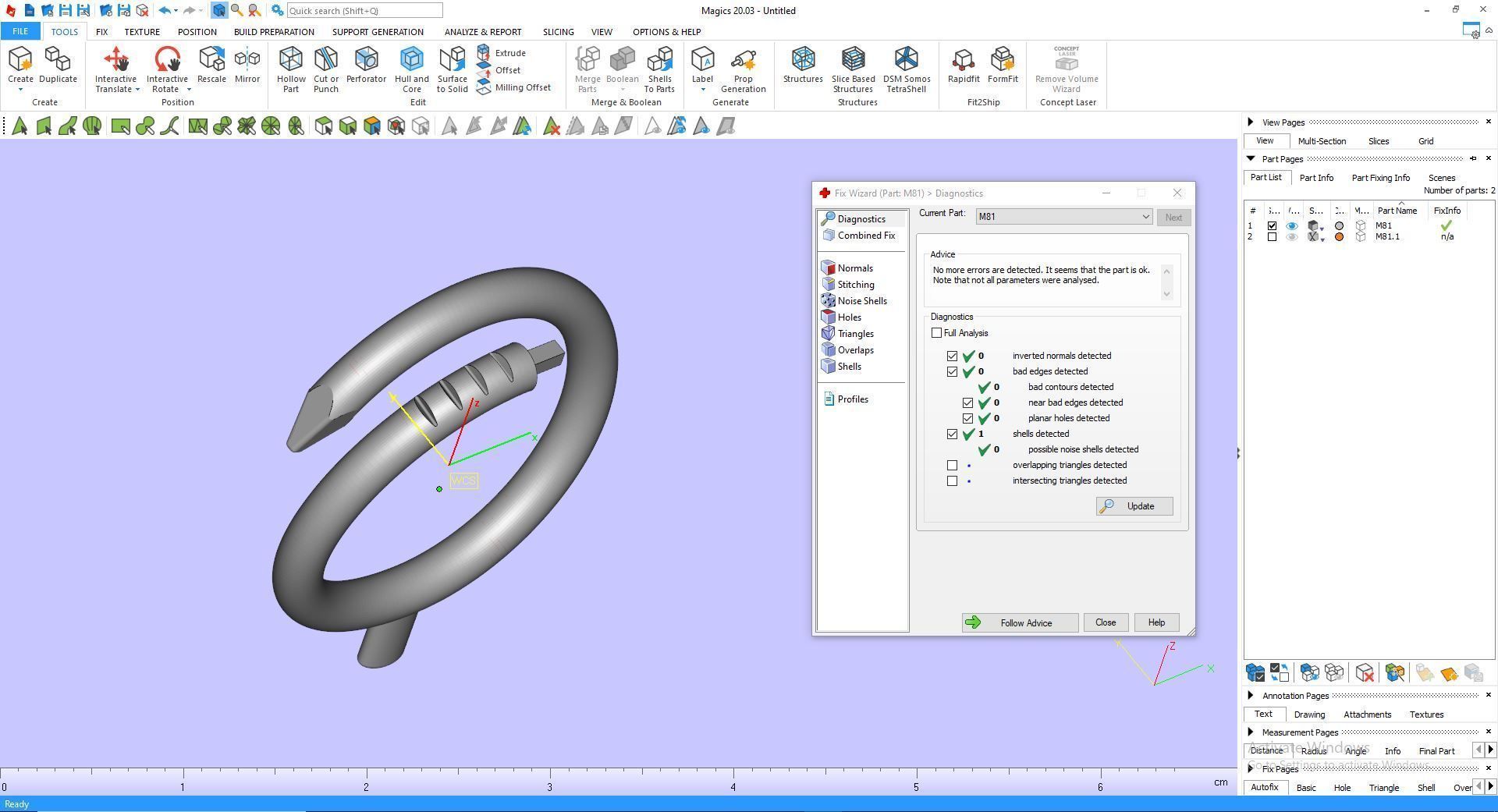Screen dimensions: 1498x812
Task: Select Combined Fix in the wizard
Action: click(x=858, y=236)
